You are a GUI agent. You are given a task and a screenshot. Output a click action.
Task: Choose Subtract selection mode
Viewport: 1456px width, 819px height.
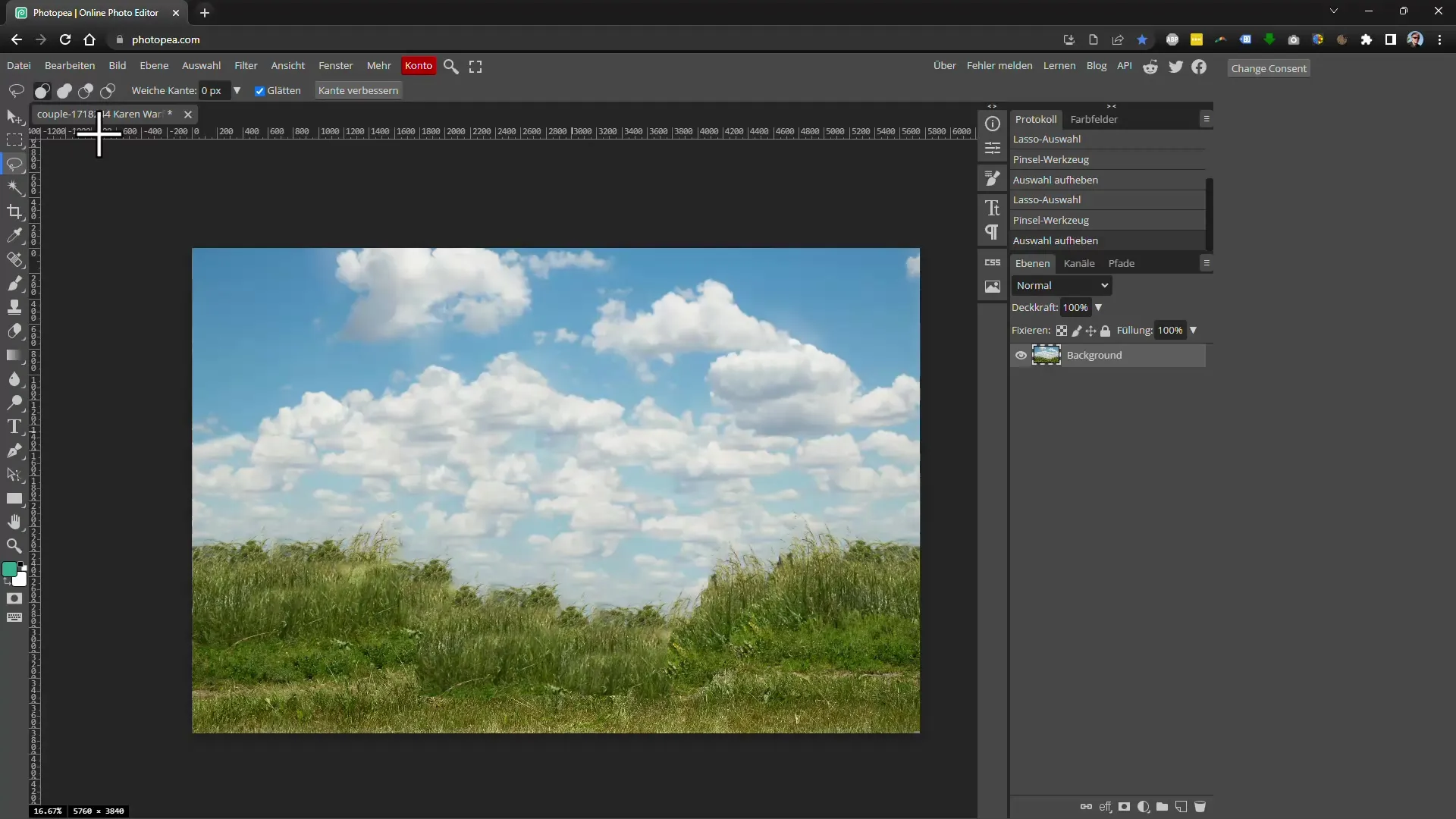coord(86,91)
